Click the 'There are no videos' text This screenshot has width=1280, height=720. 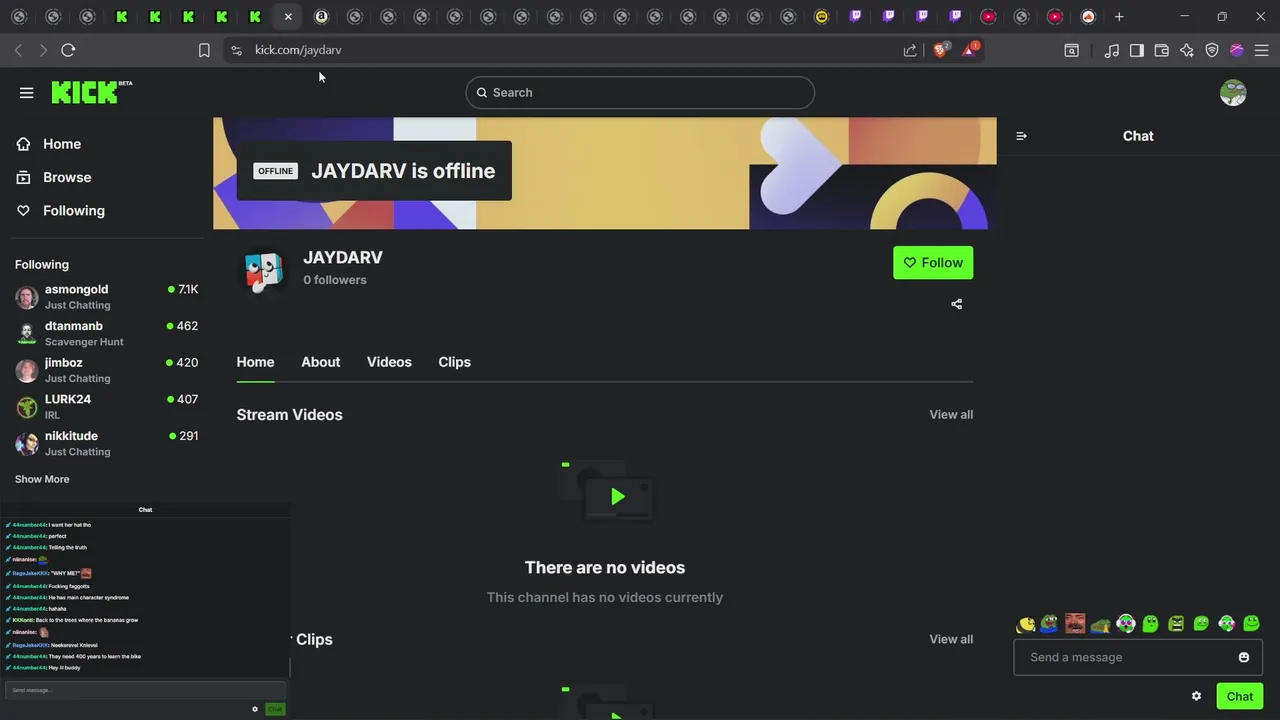(605, 567)
